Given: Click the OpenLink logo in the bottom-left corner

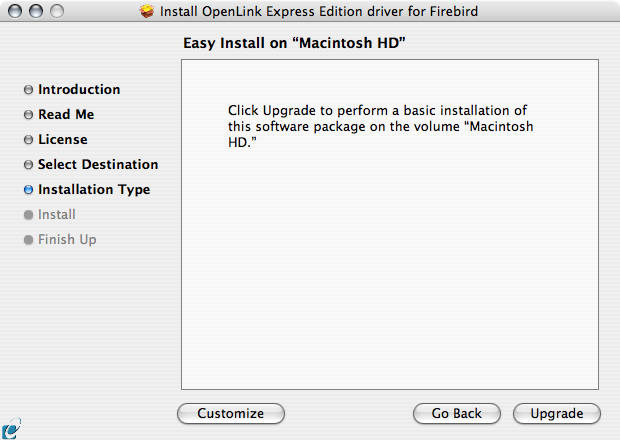Looking at the screenshot, I should coord(10,428).
